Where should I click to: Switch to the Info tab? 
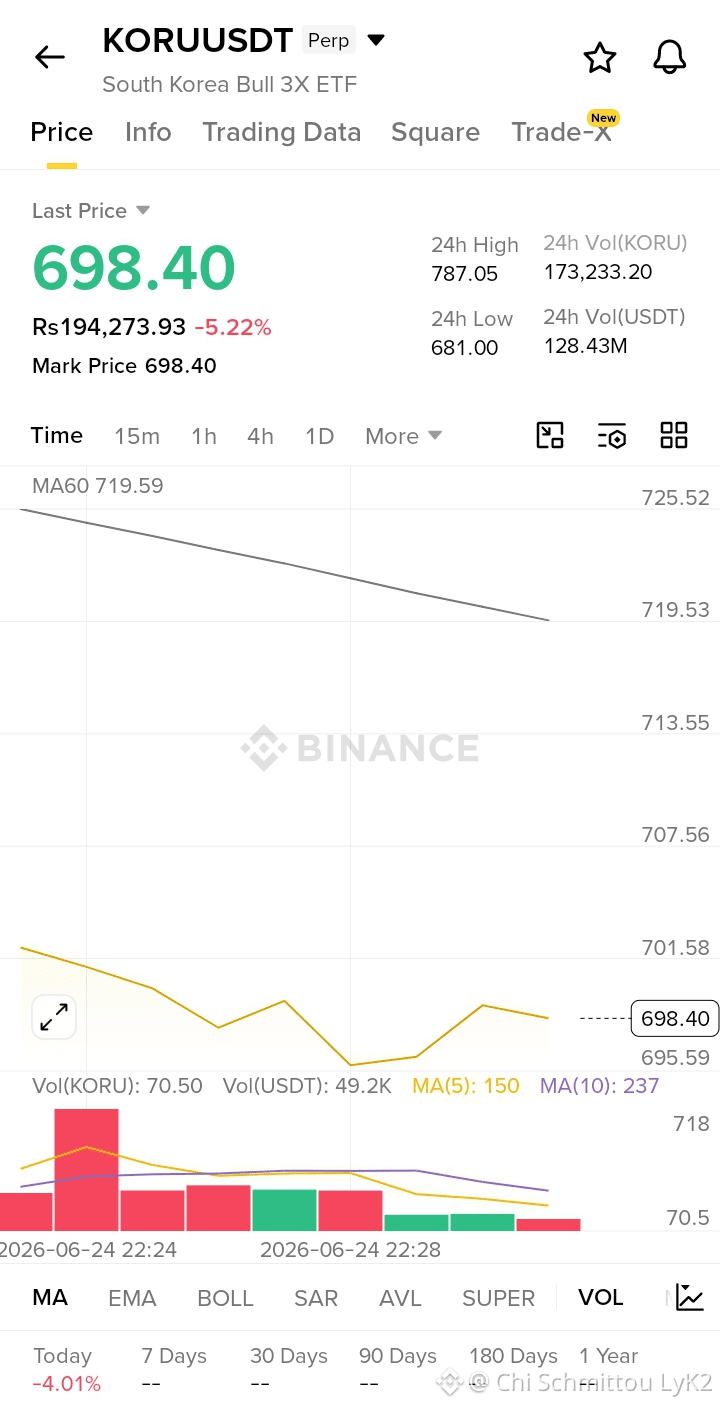(148, 132)
